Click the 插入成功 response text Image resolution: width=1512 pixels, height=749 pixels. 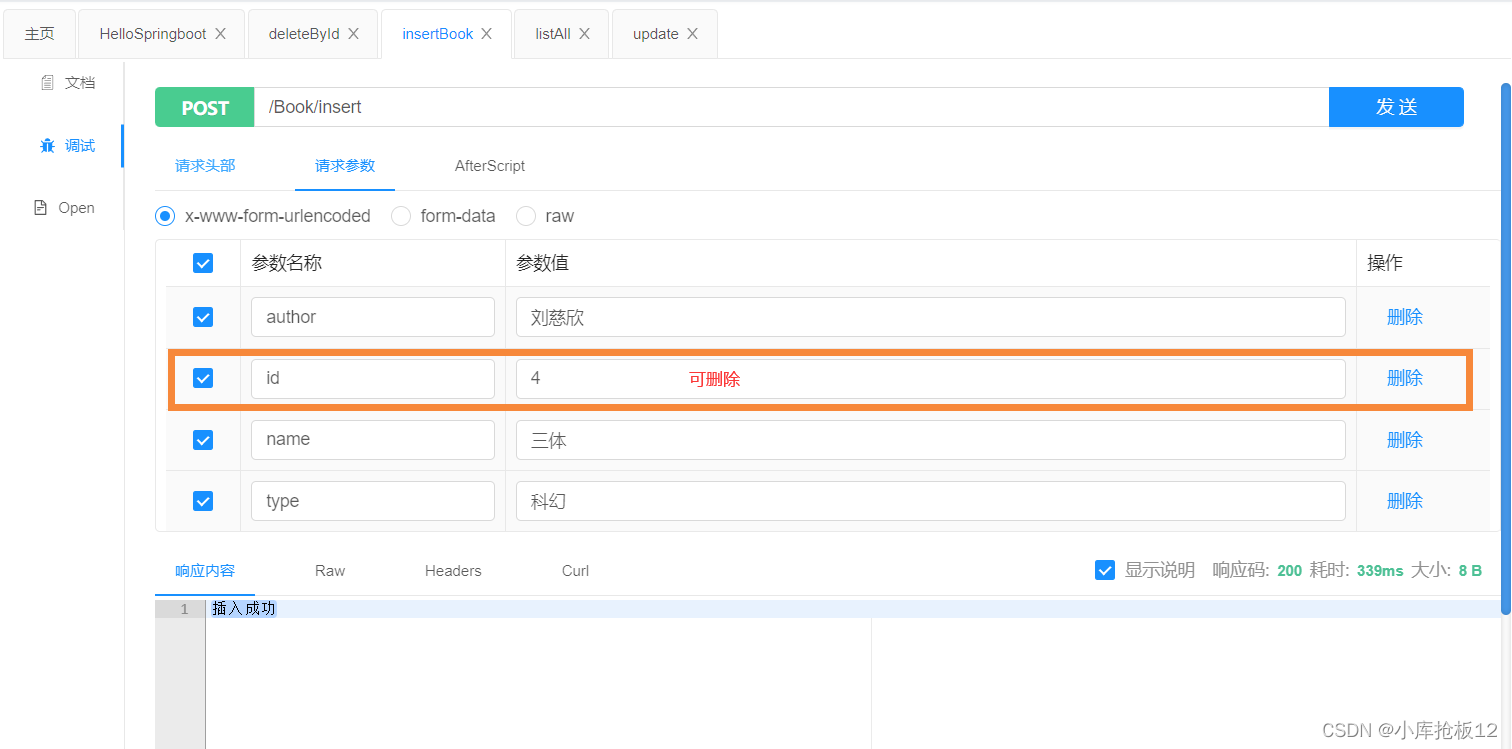pos(244,608)
